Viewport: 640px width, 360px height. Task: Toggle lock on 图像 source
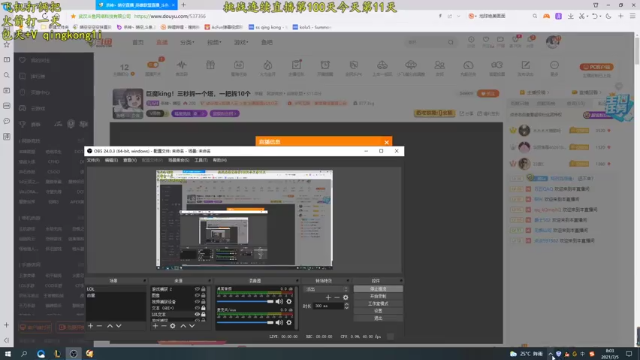pyautogui.click(x=203, y=295)
